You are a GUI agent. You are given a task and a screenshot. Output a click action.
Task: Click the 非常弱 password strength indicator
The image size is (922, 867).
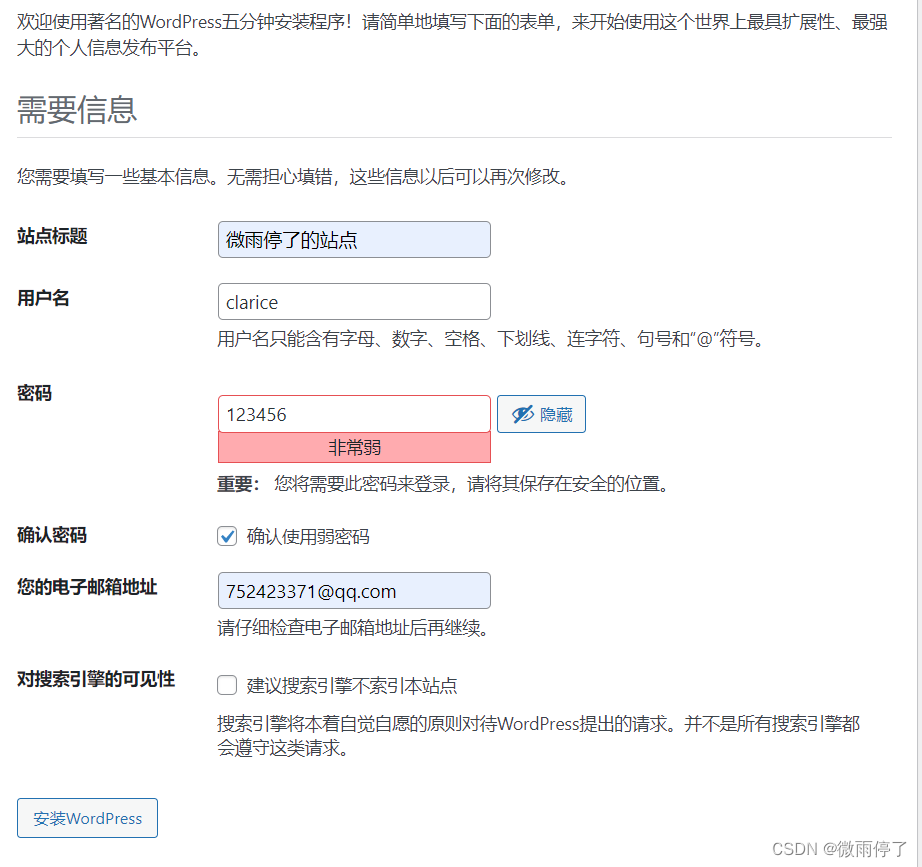[x=354, y=448]
